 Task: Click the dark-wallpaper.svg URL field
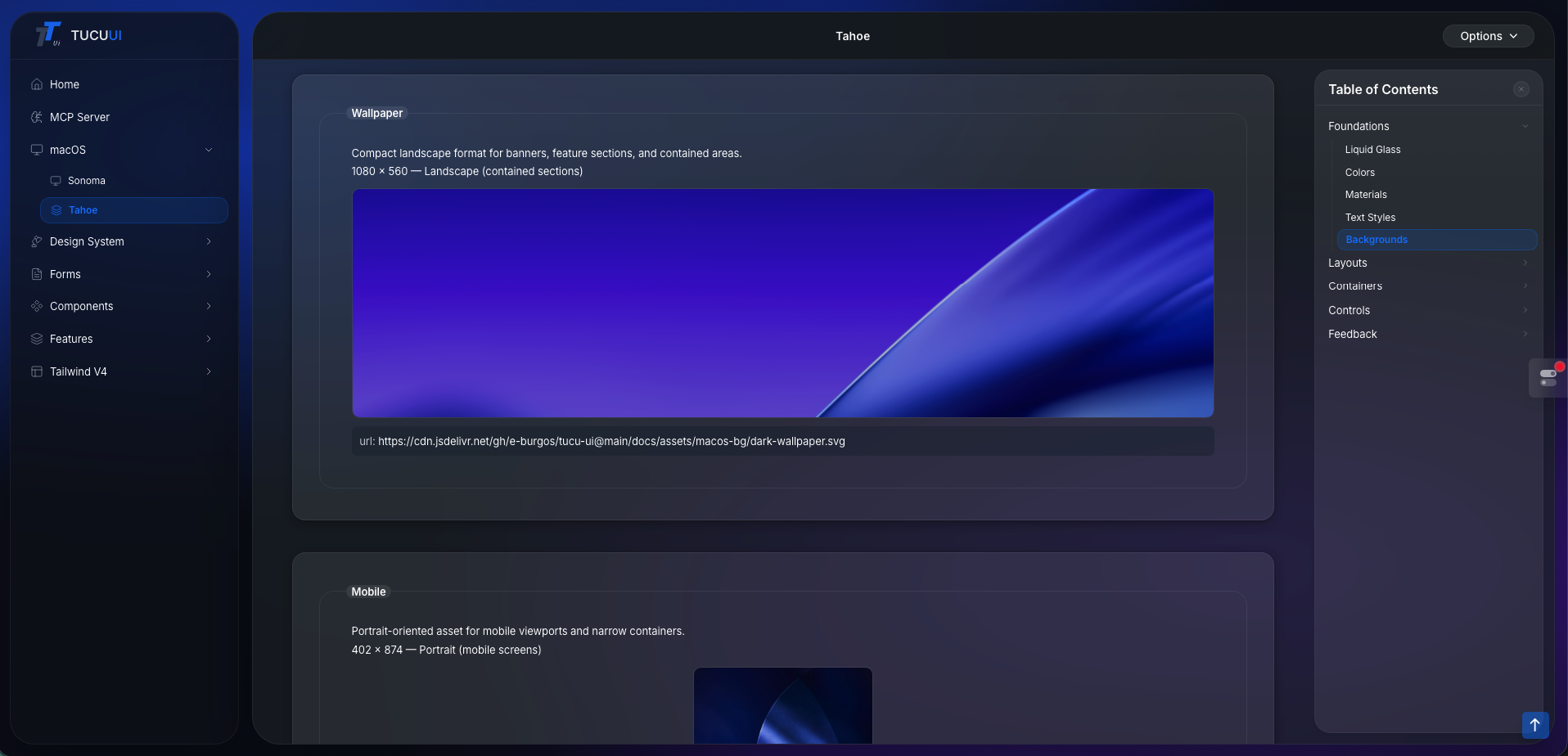(783, 441)
